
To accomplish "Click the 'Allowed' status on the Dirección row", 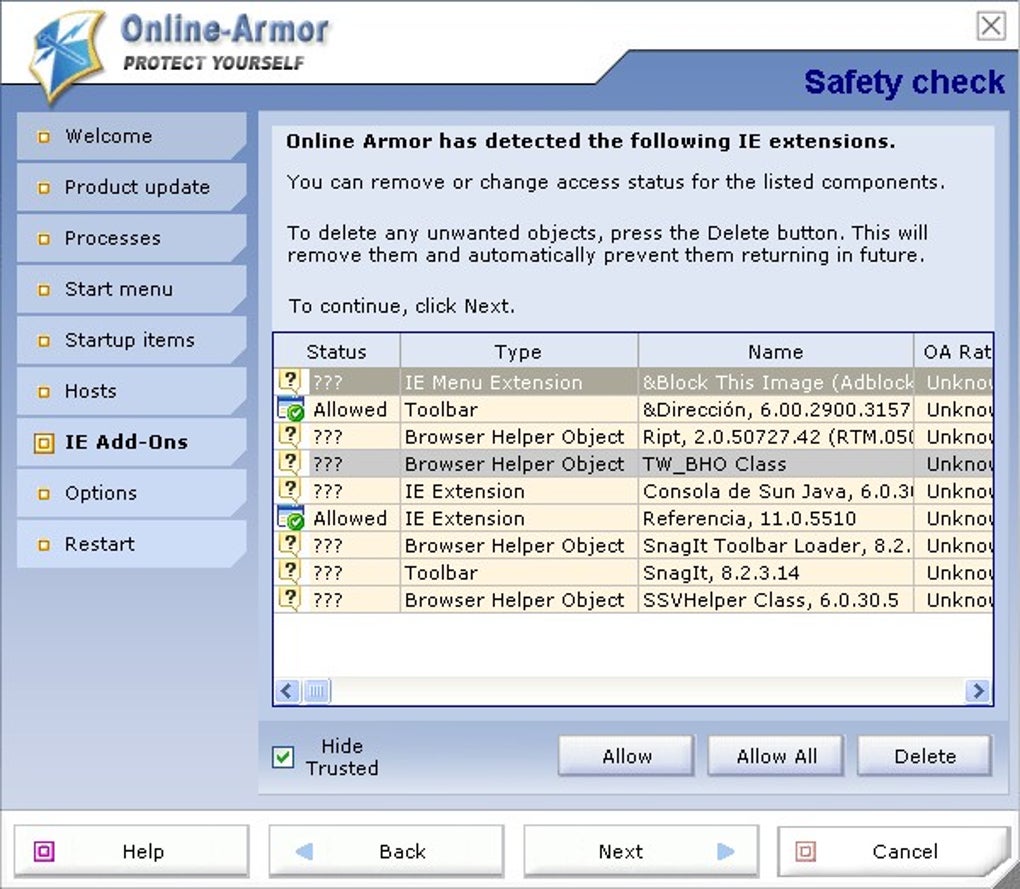I will (x=350, y=410).
